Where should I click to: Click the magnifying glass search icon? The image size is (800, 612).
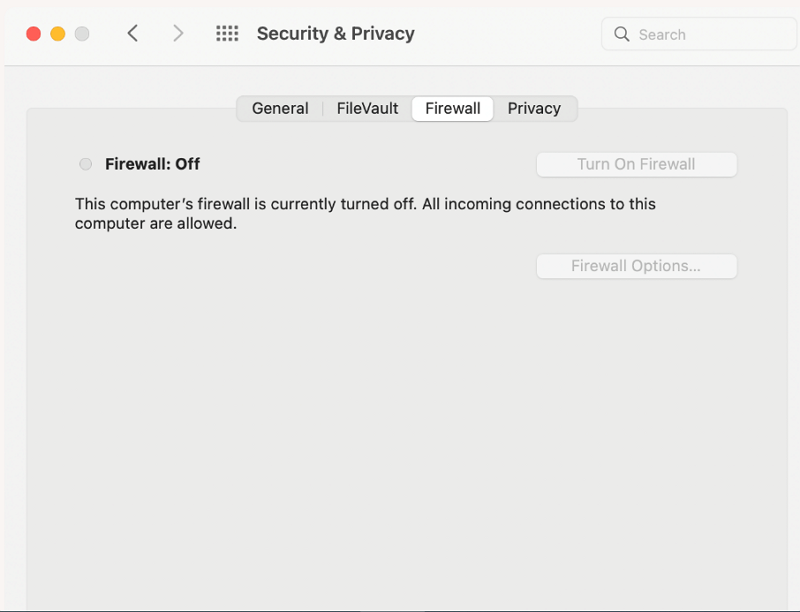[x=622, y=34]
